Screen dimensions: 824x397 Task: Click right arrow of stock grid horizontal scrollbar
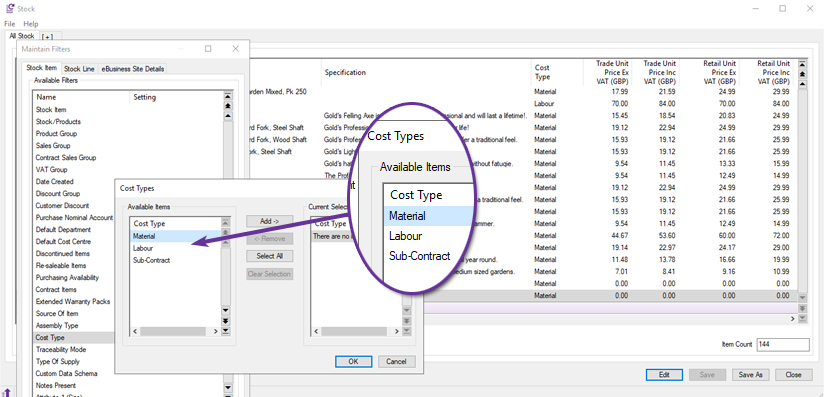(793, 319)
